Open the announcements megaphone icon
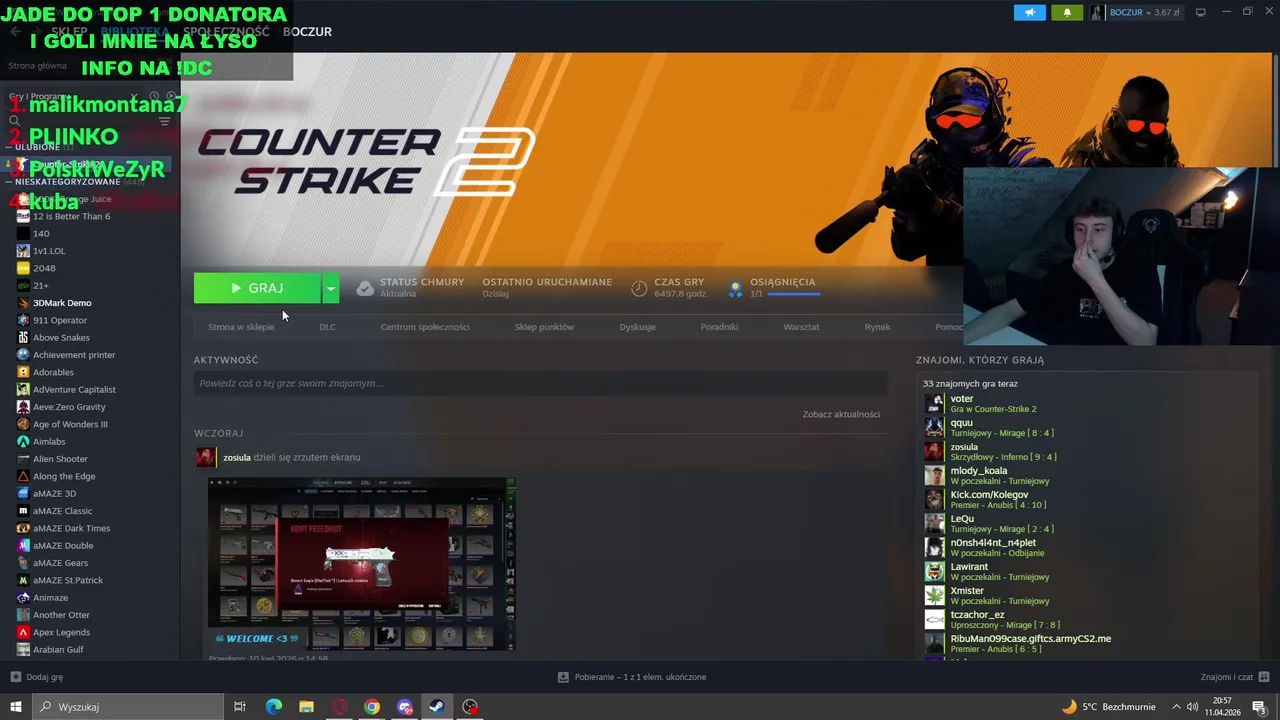1280x720 pixels. (x=1030, y=12)
